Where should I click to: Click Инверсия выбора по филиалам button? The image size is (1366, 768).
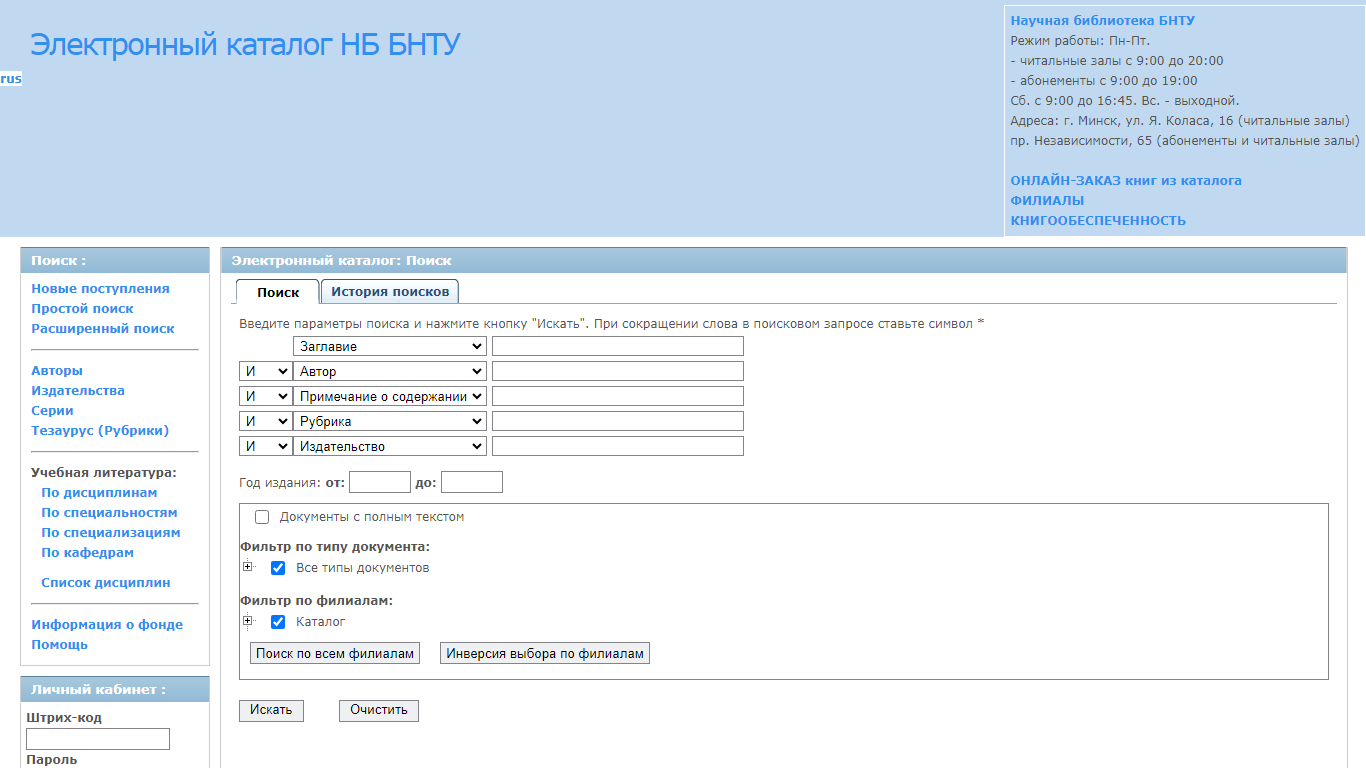545,653
